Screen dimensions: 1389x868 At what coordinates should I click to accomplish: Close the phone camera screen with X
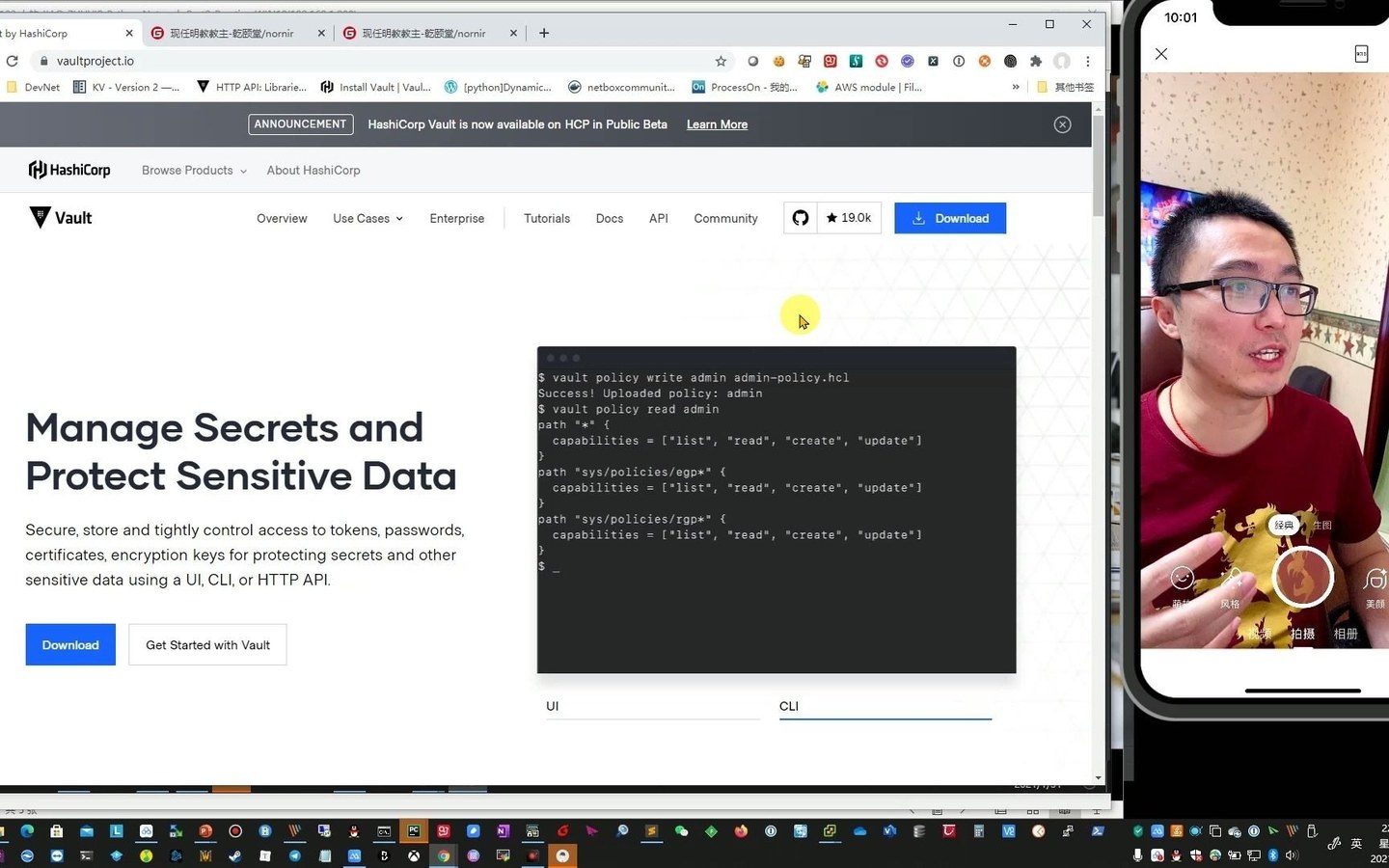click(1161, 54)
